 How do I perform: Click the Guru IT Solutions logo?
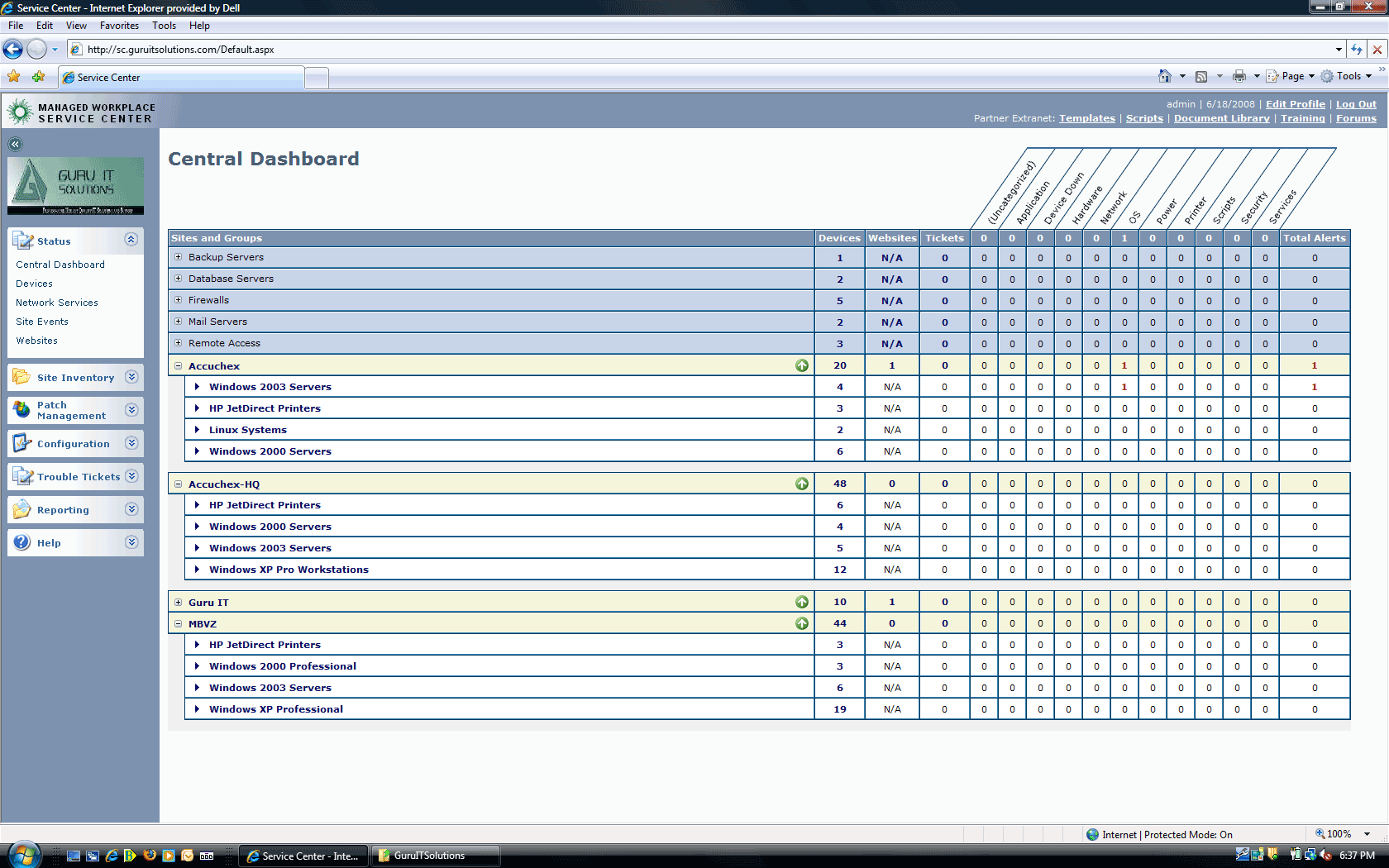click(75, 186)
